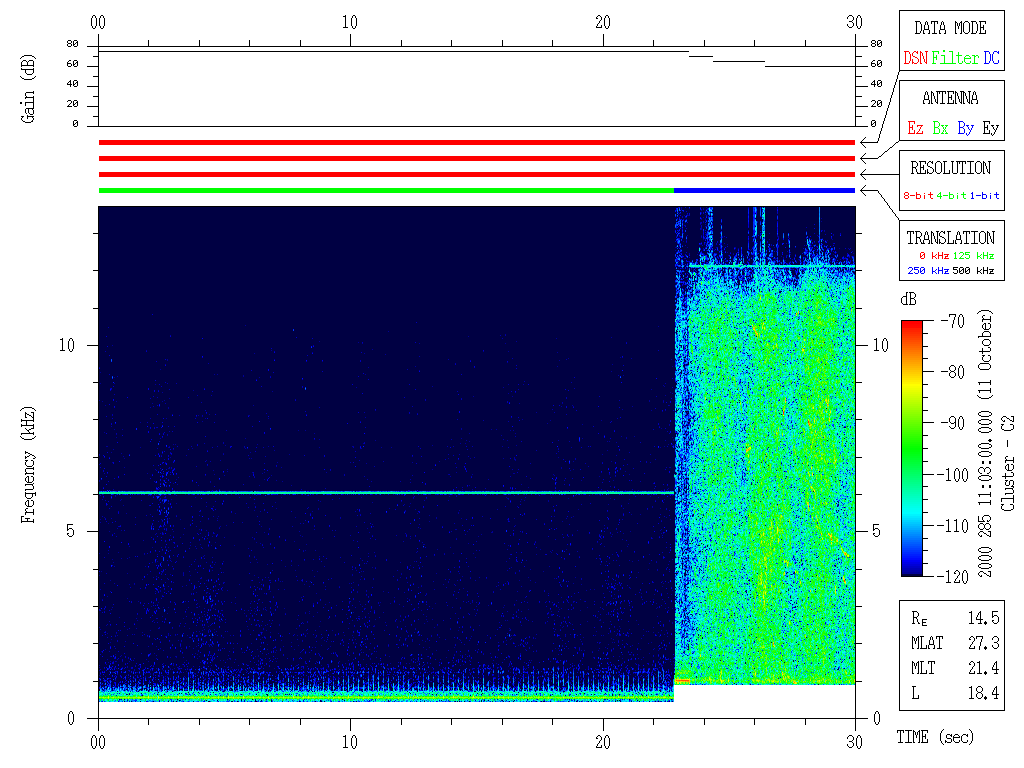Image resolution: width=1024 pixels, height=768 pixels.
Task: Click the red DSN data mode label
Action: point(915,58)
